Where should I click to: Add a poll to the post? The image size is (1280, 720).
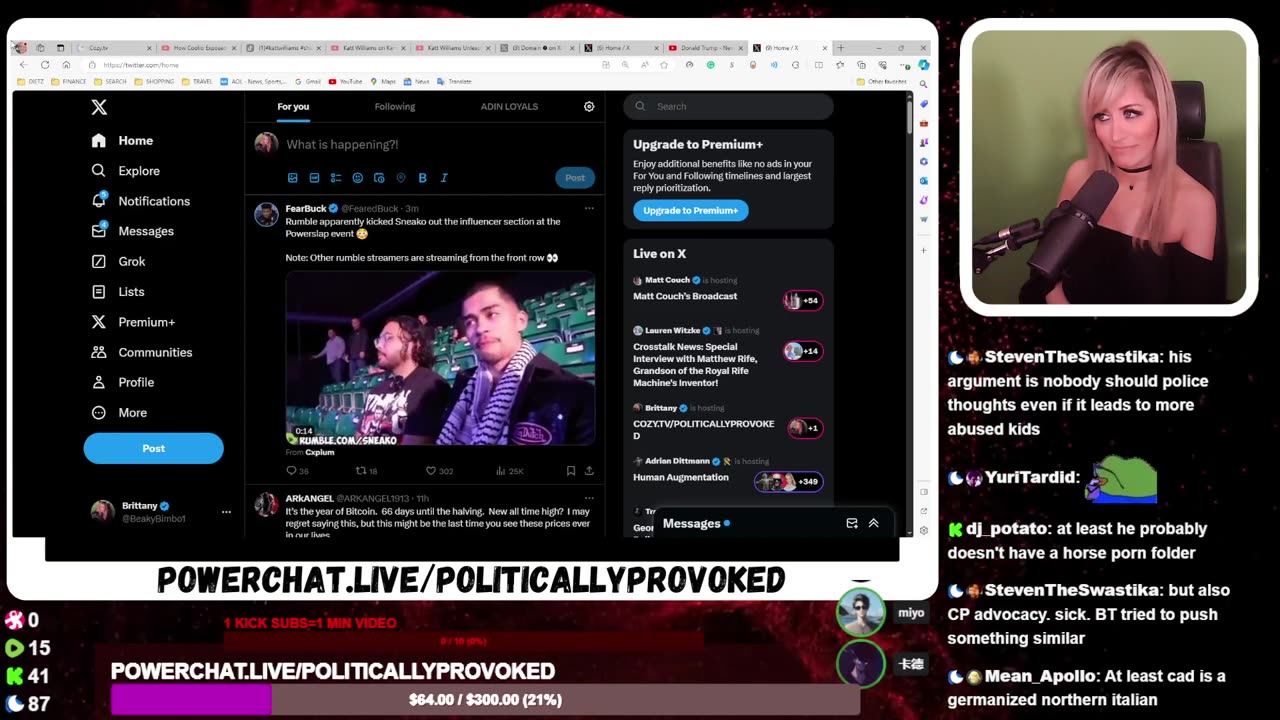[336, 178]
